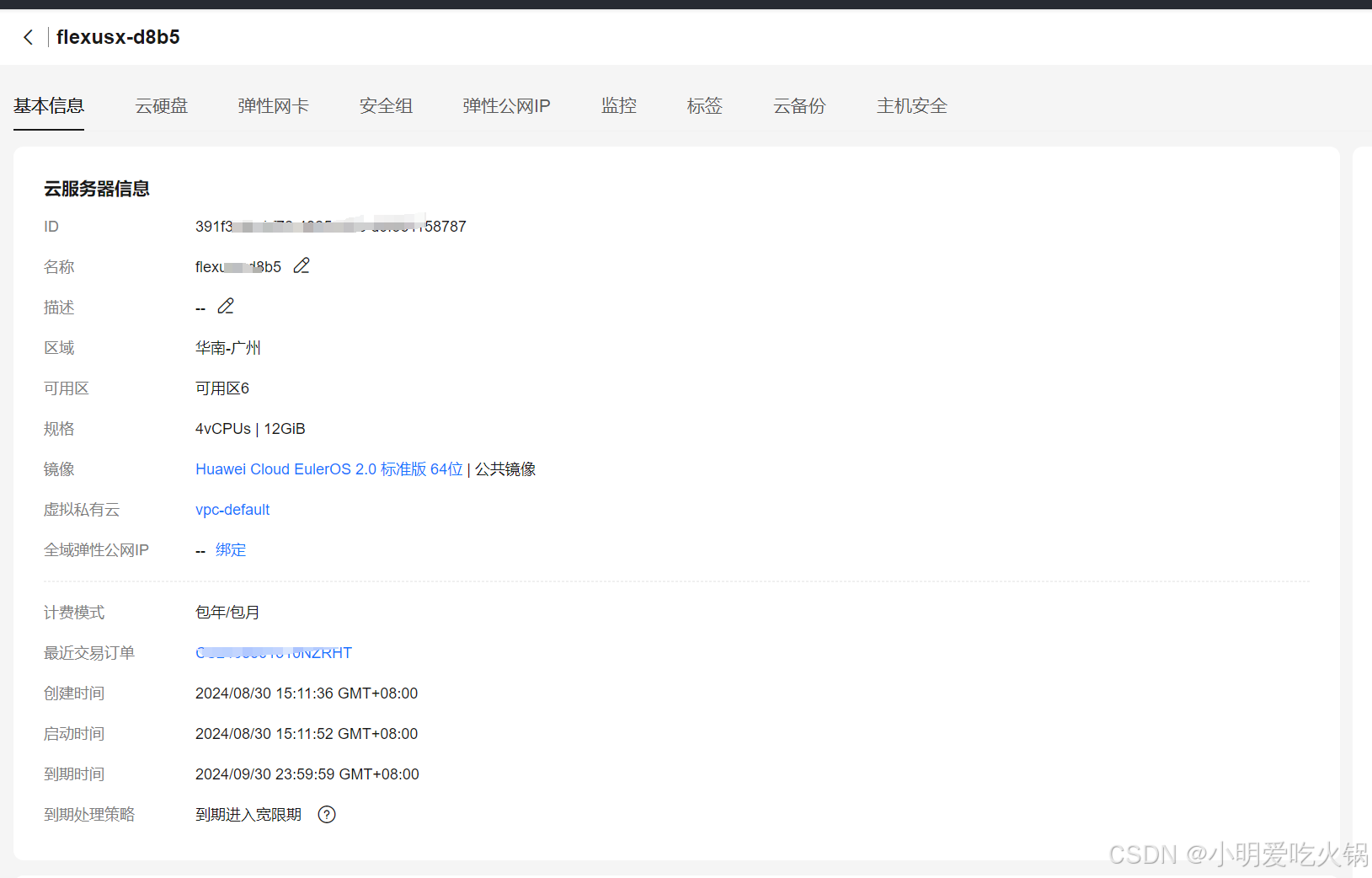
Task: Click the pencil icon to edit the description
Action: pyautogui.click(x=225, y=306)
